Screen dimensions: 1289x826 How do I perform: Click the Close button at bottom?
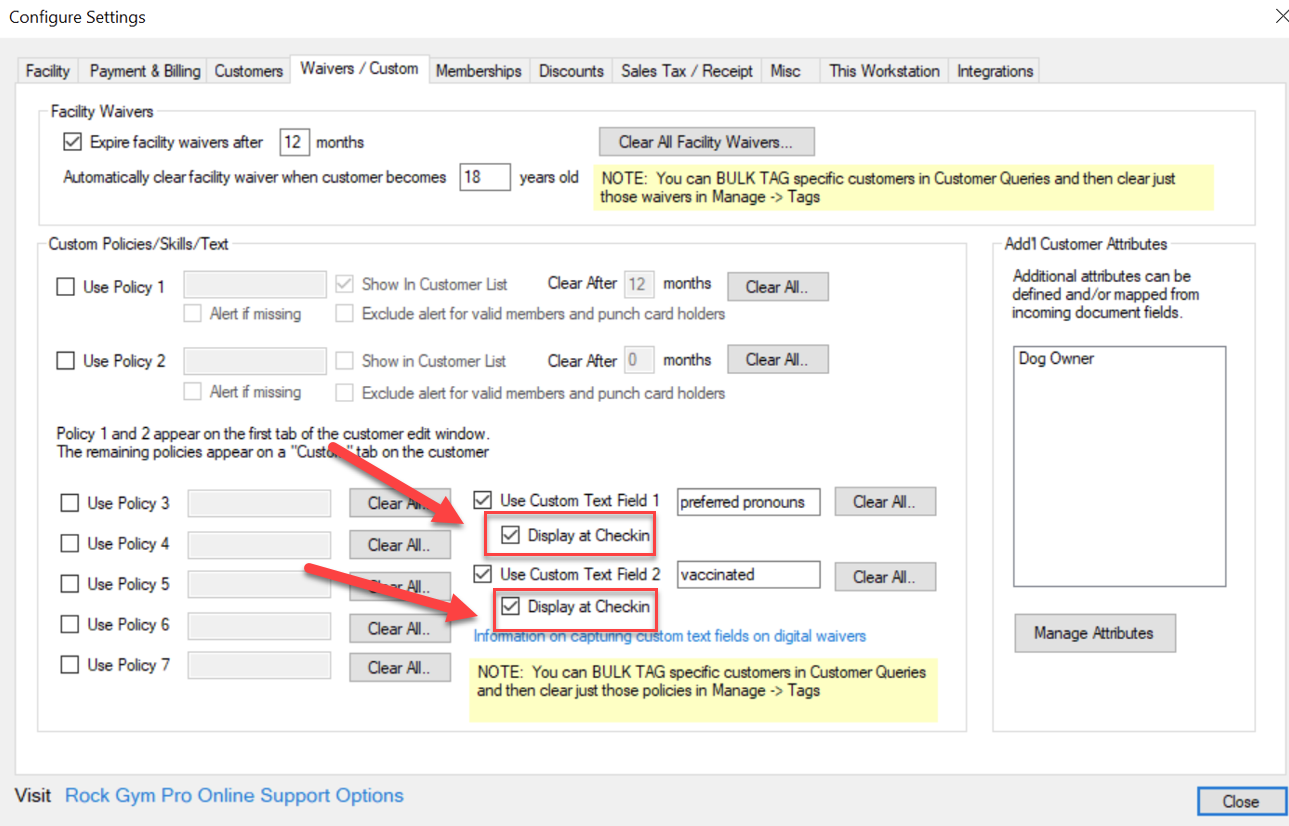pyautogui.click(x=1241, y=801)
